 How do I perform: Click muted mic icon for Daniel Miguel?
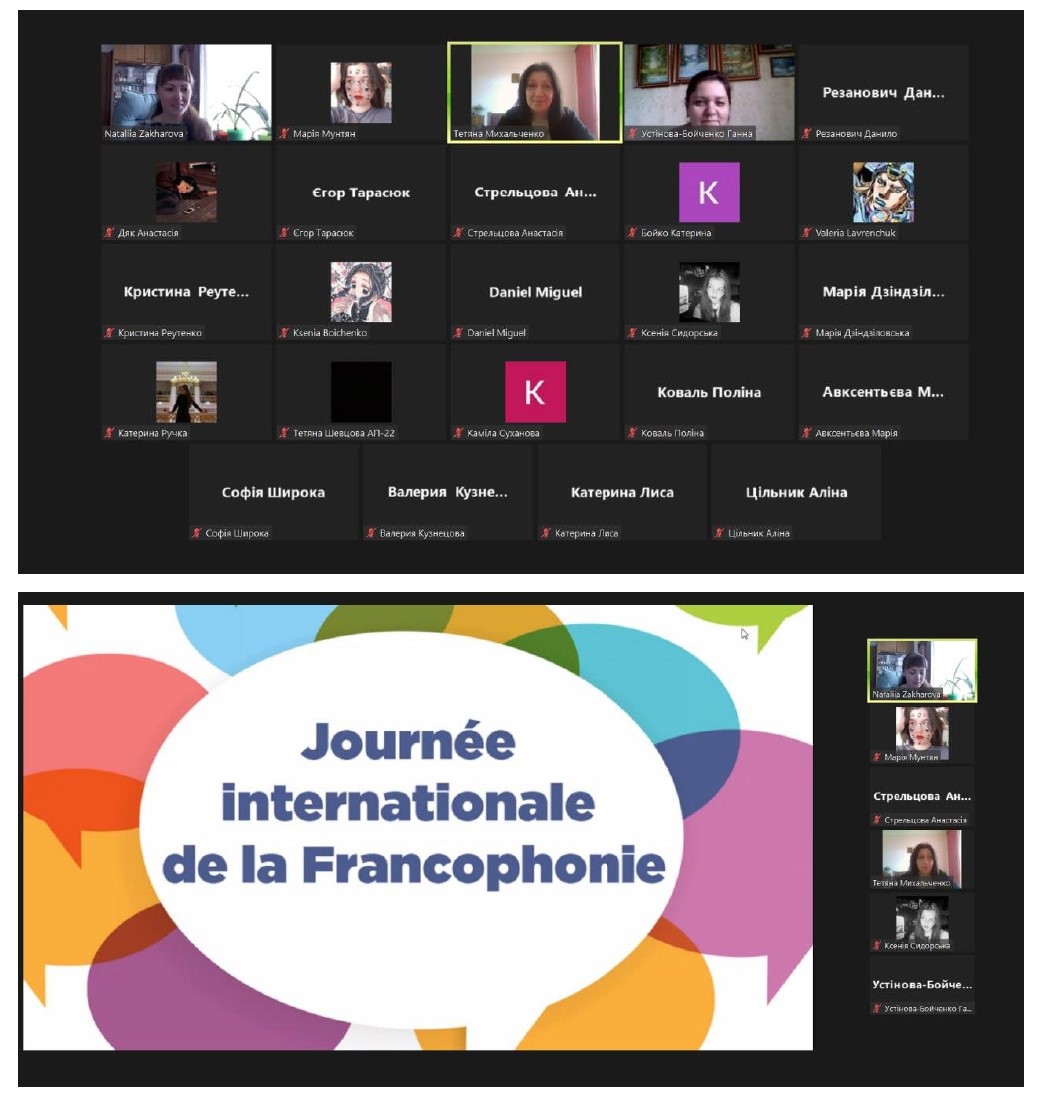pyautogui.click(x=458, y=333)
